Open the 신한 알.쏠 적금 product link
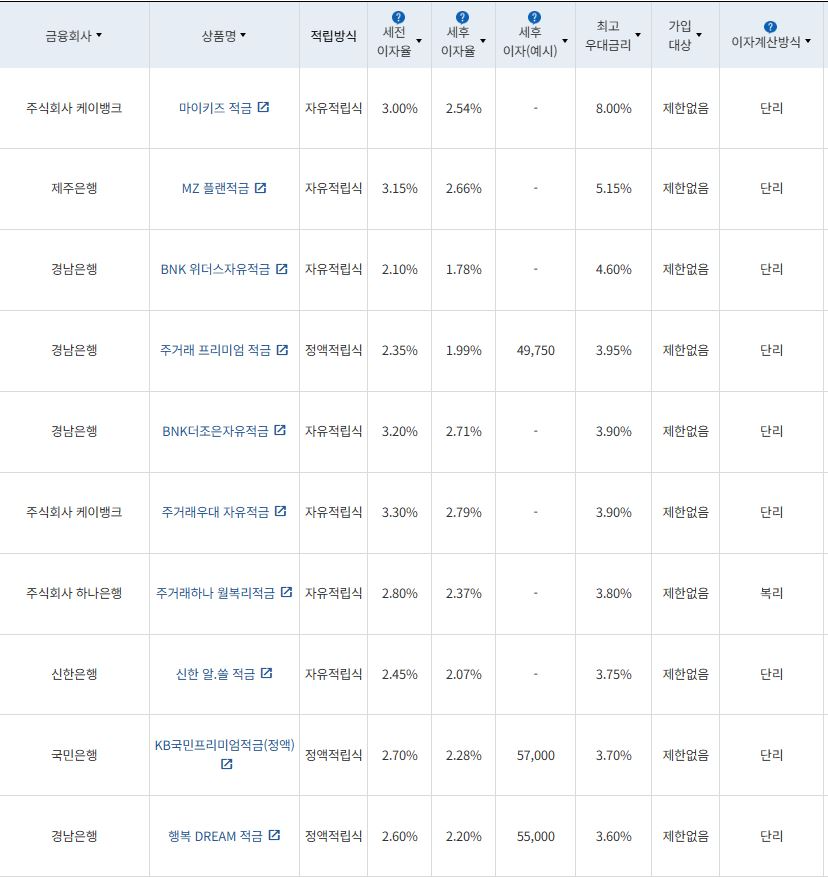Screen dimensions: 828x877 (x=215, y=674)
